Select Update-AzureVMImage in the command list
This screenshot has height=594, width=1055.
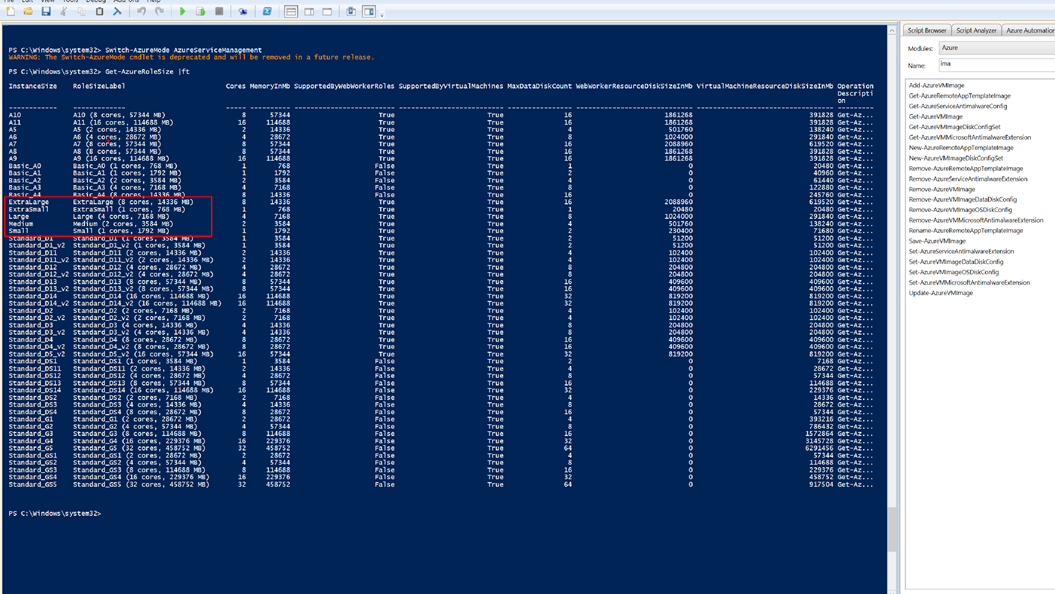[x=941, y=293]
